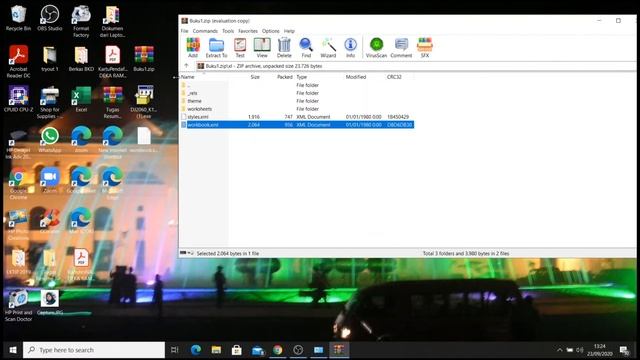Open Microsoft Store from the taskbar
The width and height of the screenshot is (640, 360).
click(x=237, y=350)
